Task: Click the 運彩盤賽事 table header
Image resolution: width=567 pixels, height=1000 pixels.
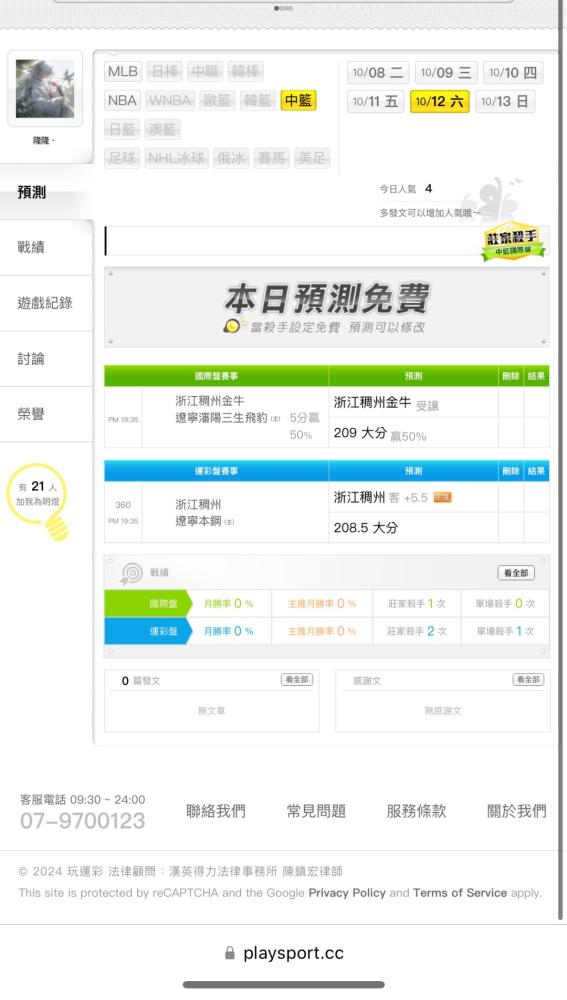Action: [216, 471]
